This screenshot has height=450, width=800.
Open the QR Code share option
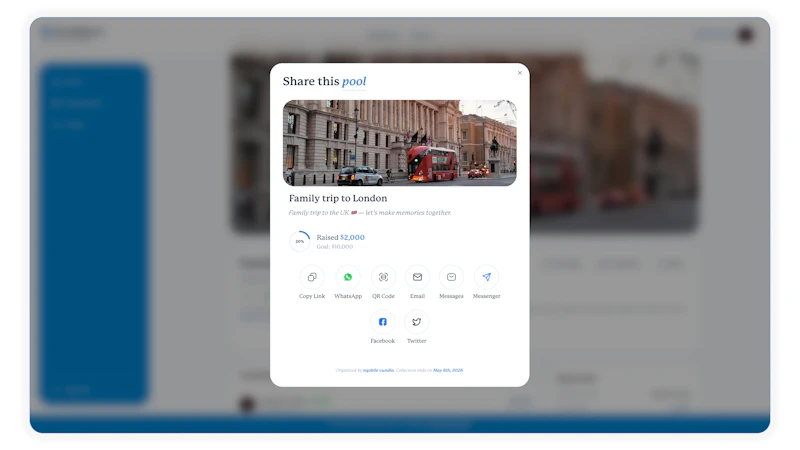tap(383, 277)
